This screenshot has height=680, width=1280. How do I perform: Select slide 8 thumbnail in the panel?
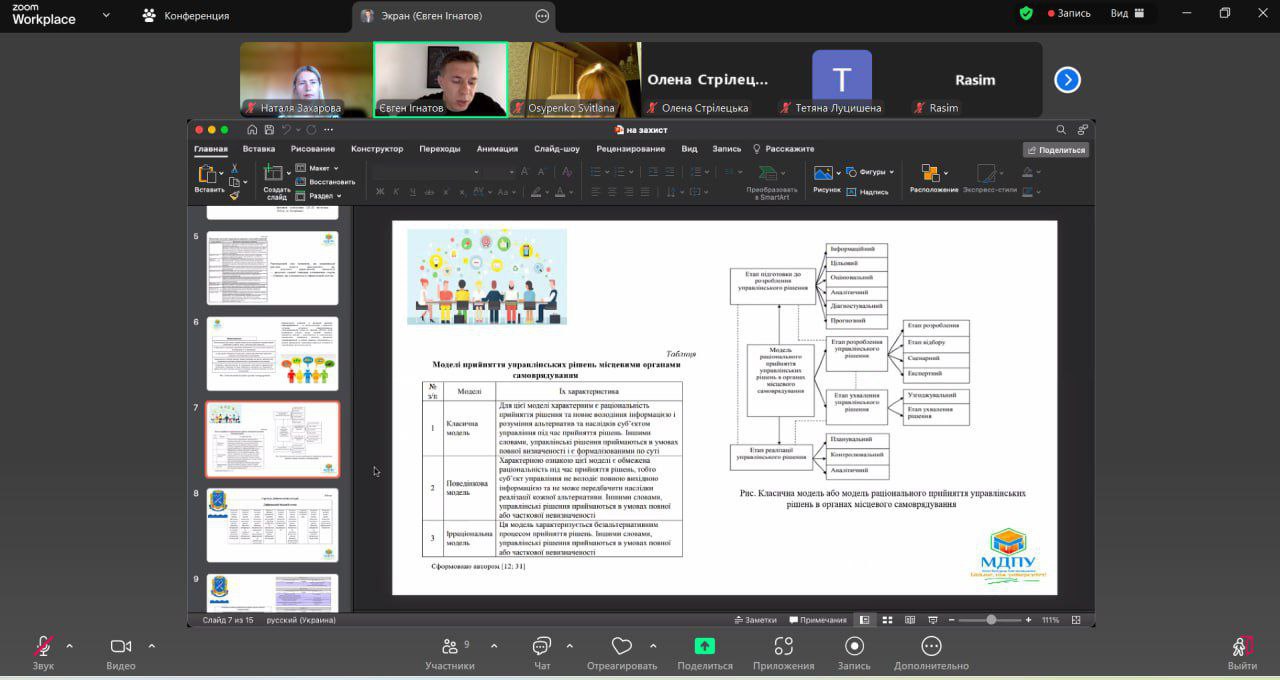click(272, 525)
